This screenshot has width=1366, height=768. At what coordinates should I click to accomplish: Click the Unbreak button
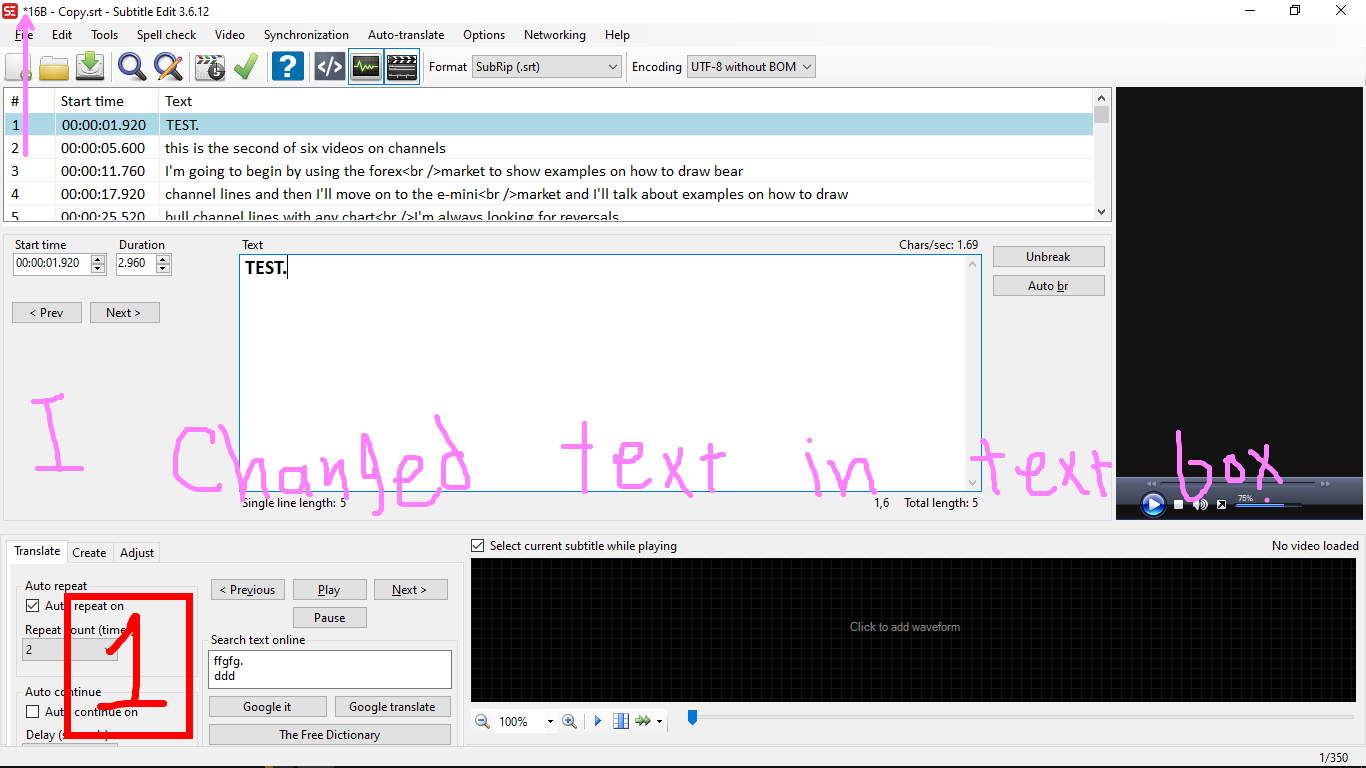pos(1048,256)
